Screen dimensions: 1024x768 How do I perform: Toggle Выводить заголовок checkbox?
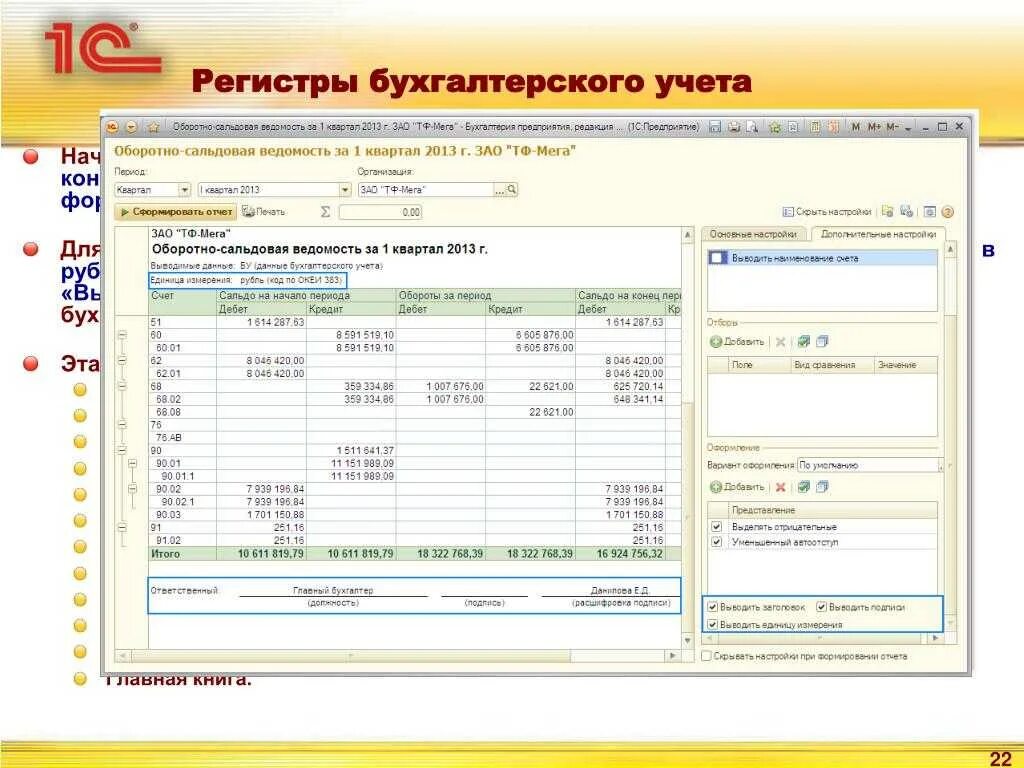coord(712,607)
